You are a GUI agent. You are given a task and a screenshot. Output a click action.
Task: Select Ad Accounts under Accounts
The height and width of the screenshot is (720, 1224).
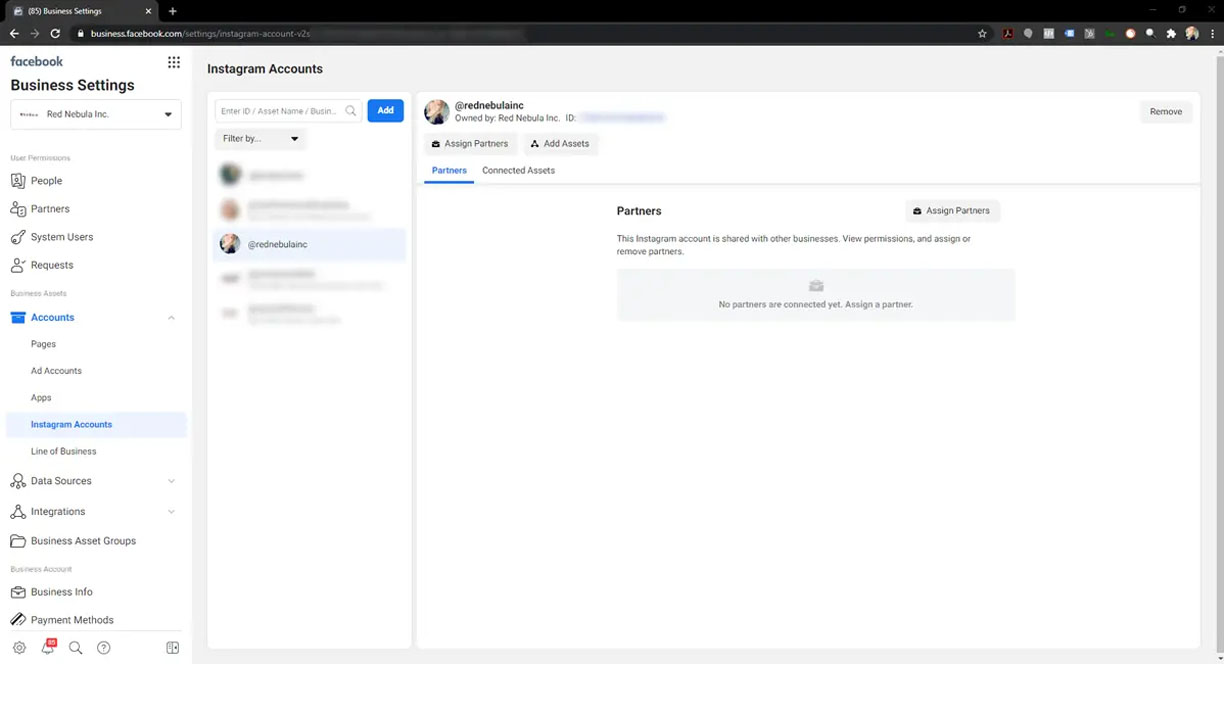pos(56,371)
